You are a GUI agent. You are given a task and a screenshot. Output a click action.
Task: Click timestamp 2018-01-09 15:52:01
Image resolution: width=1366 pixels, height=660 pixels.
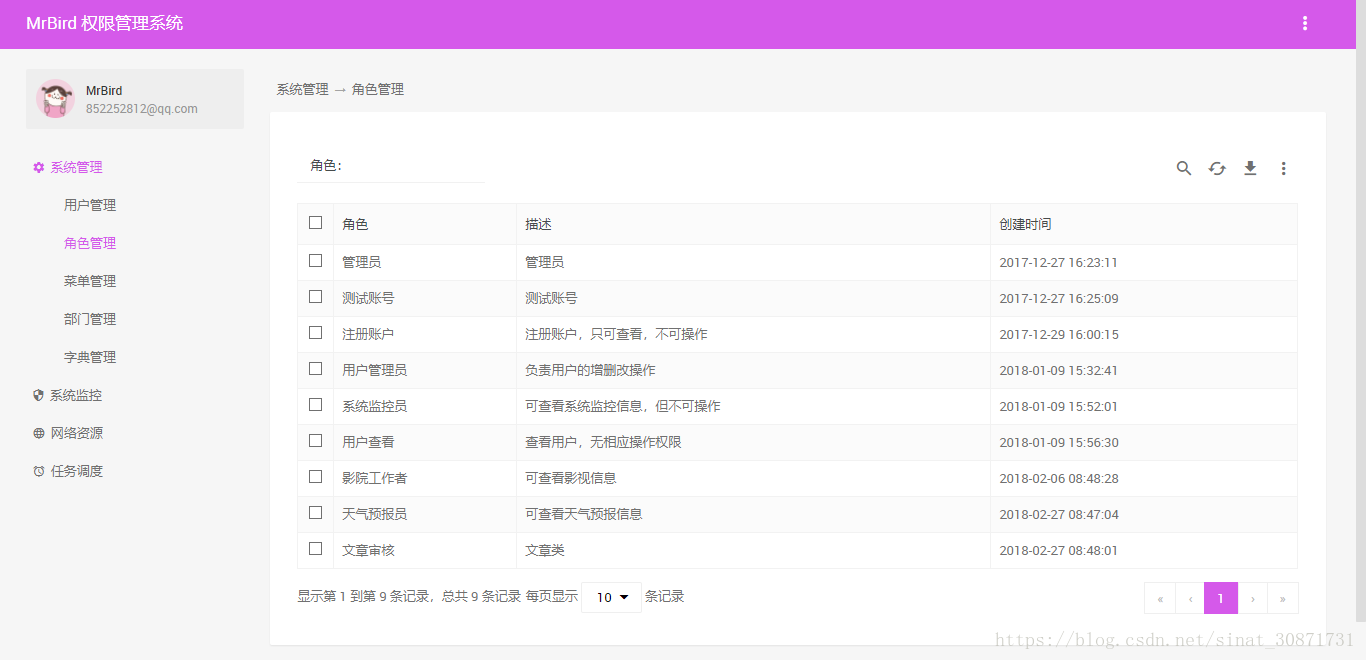tap(1058, 406)
